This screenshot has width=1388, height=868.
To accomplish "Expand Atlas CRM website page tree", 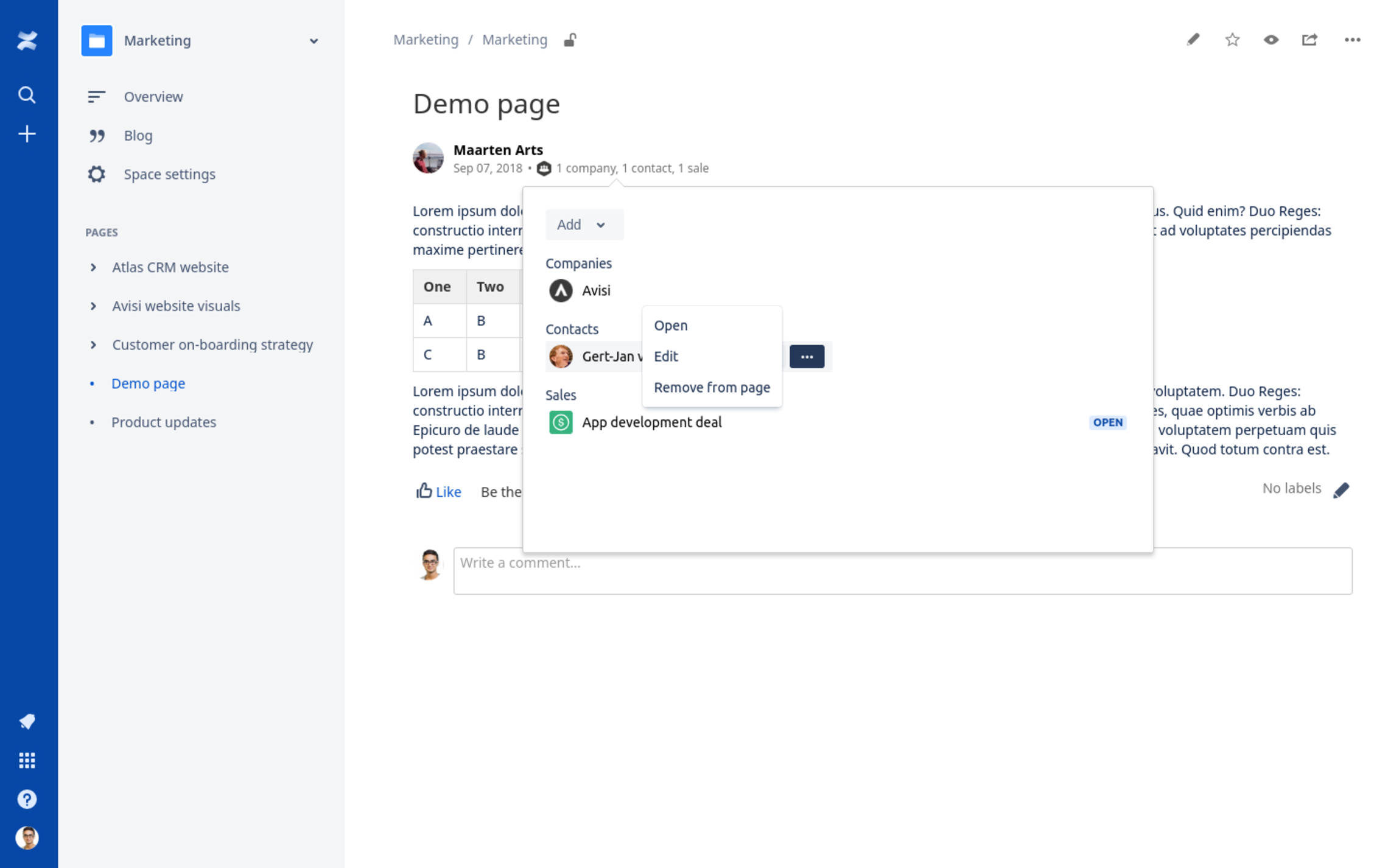I will 93,267.
